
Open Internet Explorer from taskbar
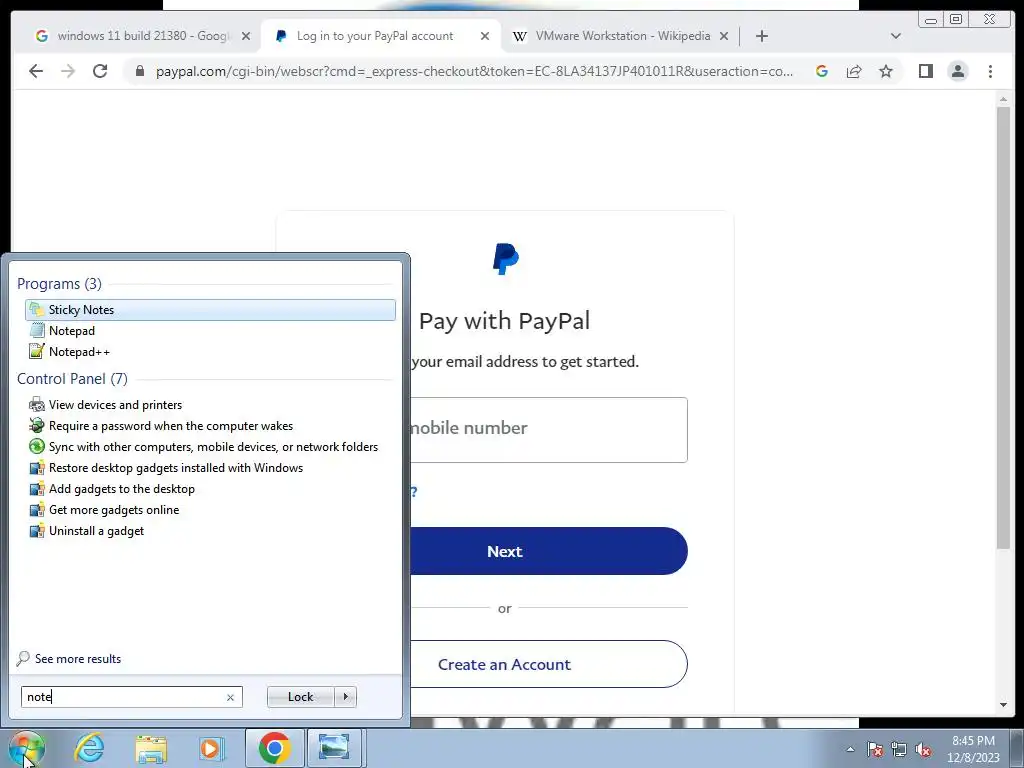point(89,748)
